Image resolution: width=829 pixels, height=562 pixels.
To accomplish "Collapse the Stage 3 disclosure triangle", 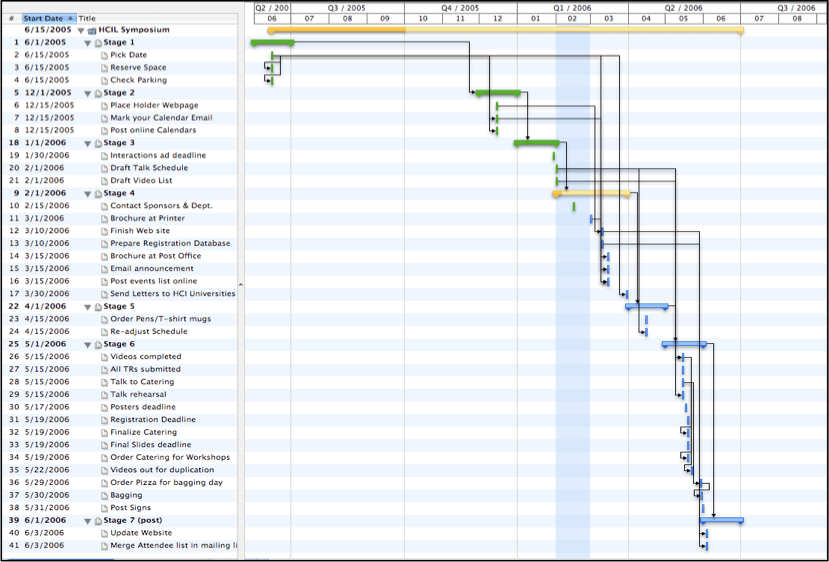I will (x=88, y=144).
